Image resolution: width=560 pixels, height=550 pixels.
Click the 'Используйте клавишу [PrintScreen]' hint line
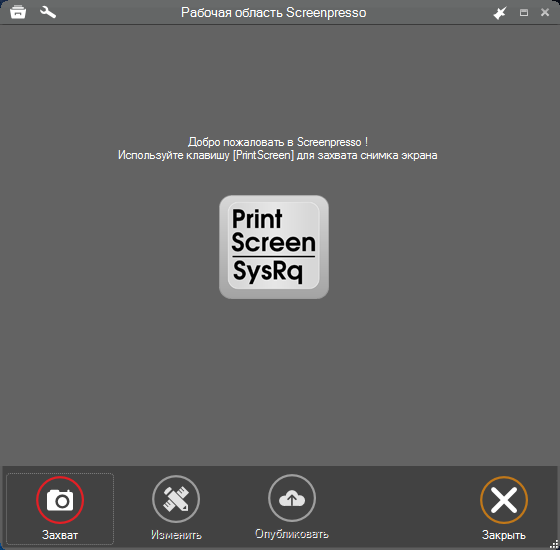tap(278, 155)
